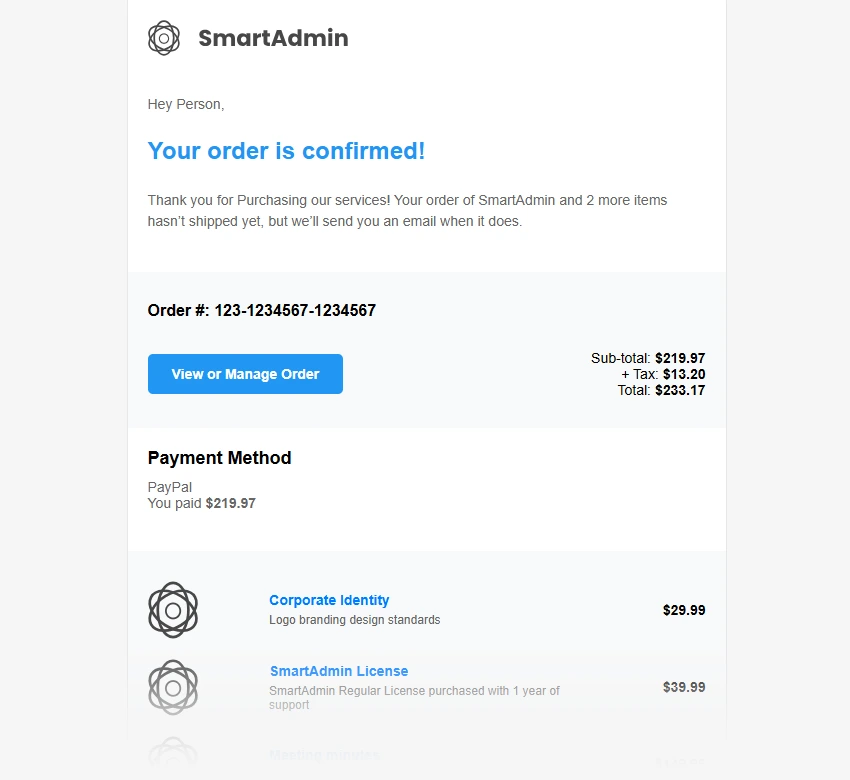Click 'Logo branding design standards' description
This screenshot has height=780, width=850.
pyautogui.click(x=354, y=620)
